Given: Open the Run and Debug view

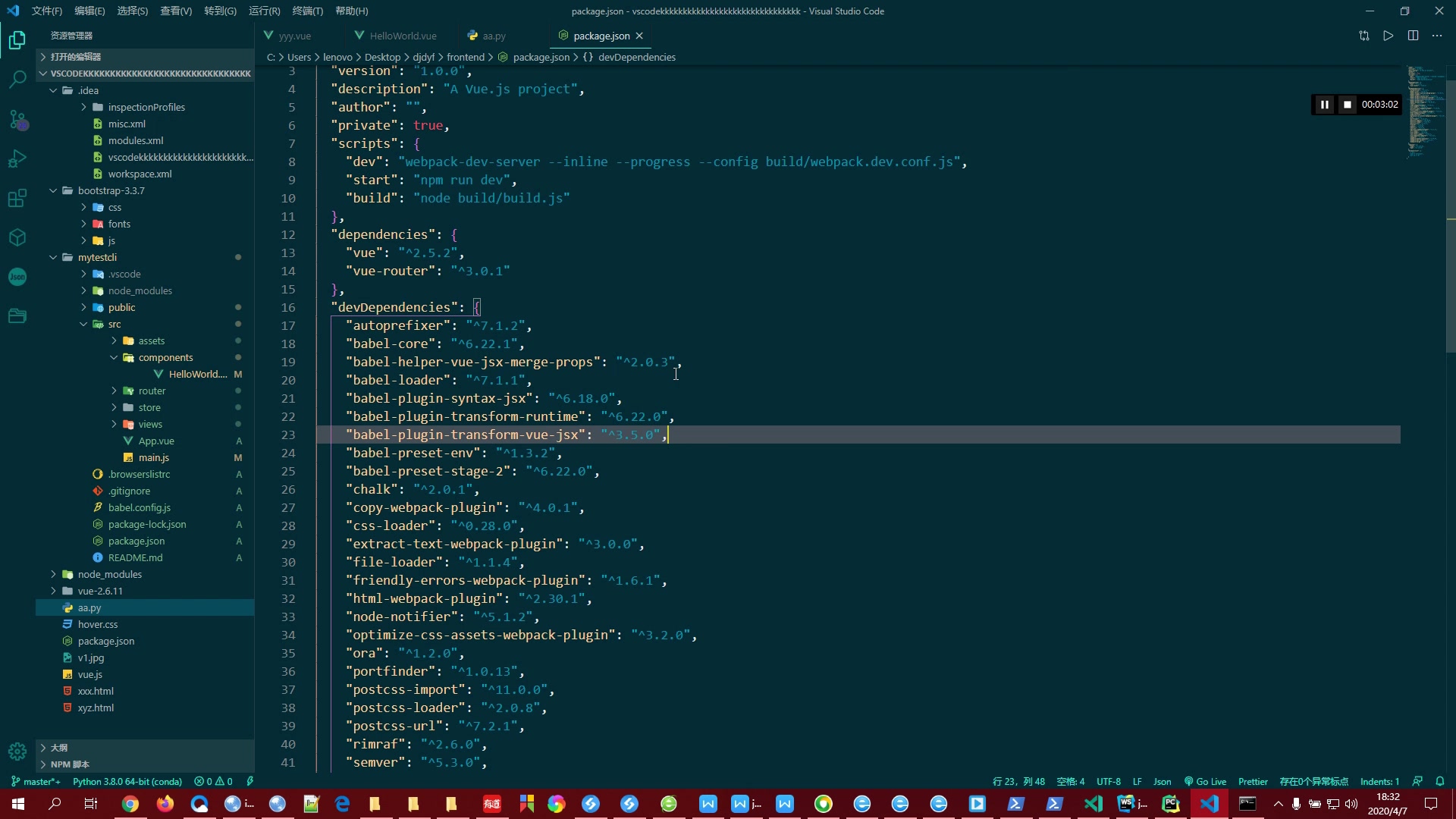Looking at the screenshot, I should click(x=17, y=158).
